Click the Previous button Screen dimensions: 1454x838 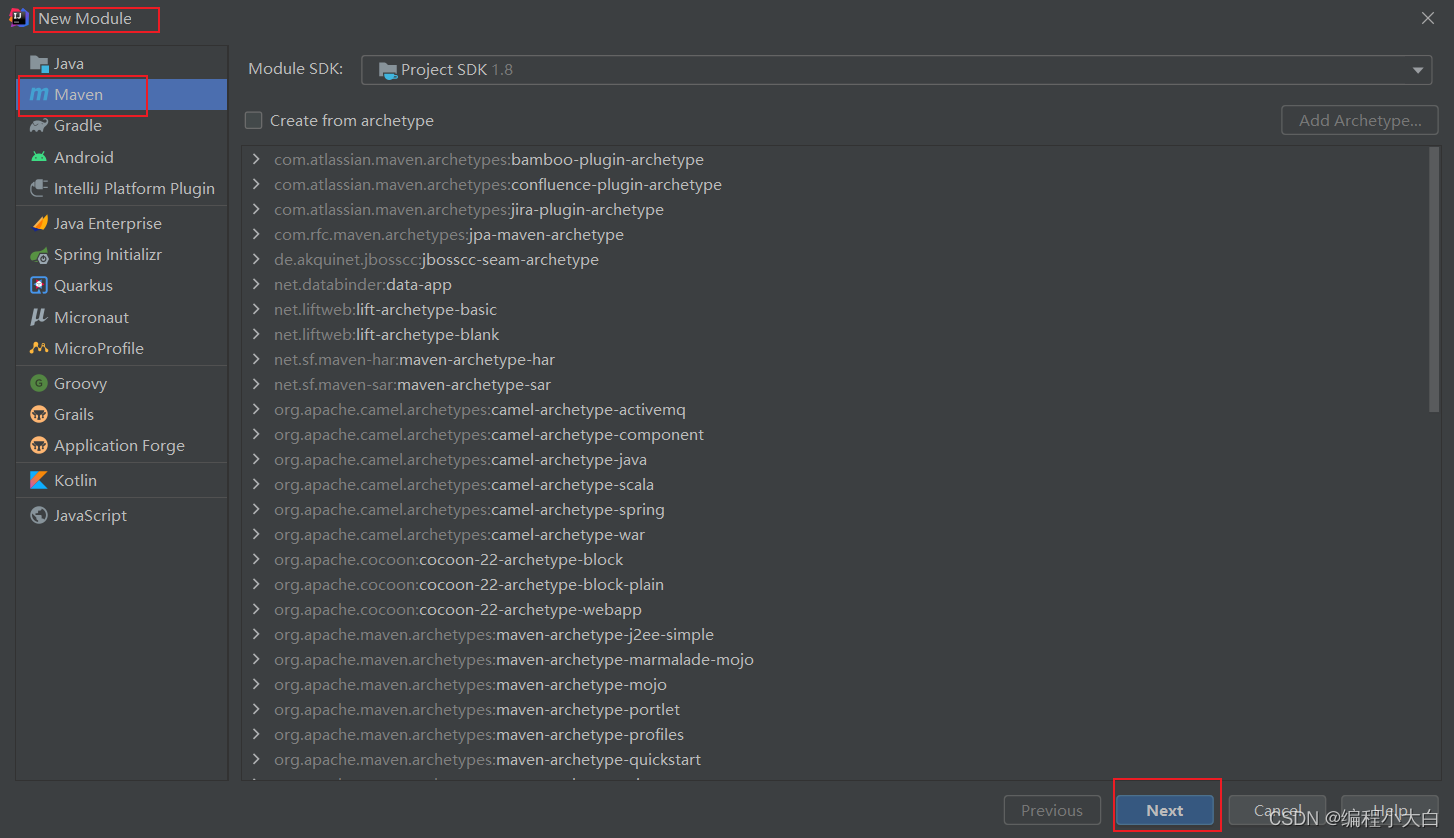coord(1052,810)
